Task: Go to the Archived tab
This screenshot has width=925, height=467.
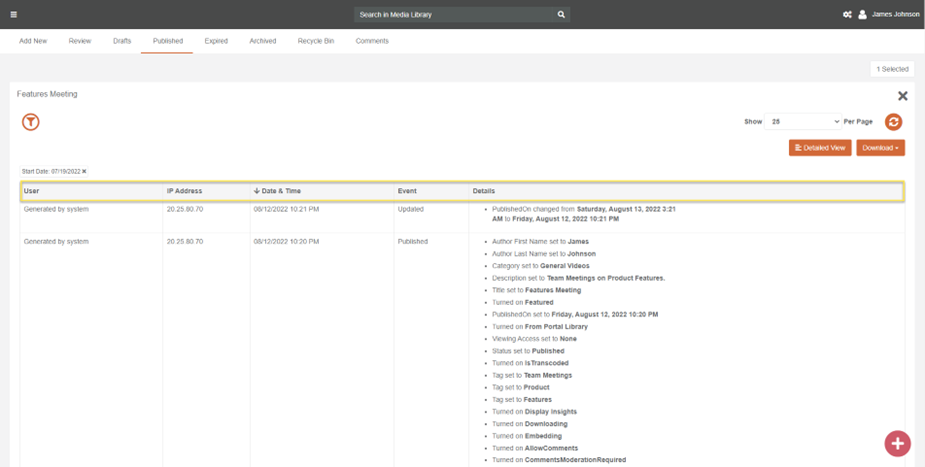Action: coord(262,41)
